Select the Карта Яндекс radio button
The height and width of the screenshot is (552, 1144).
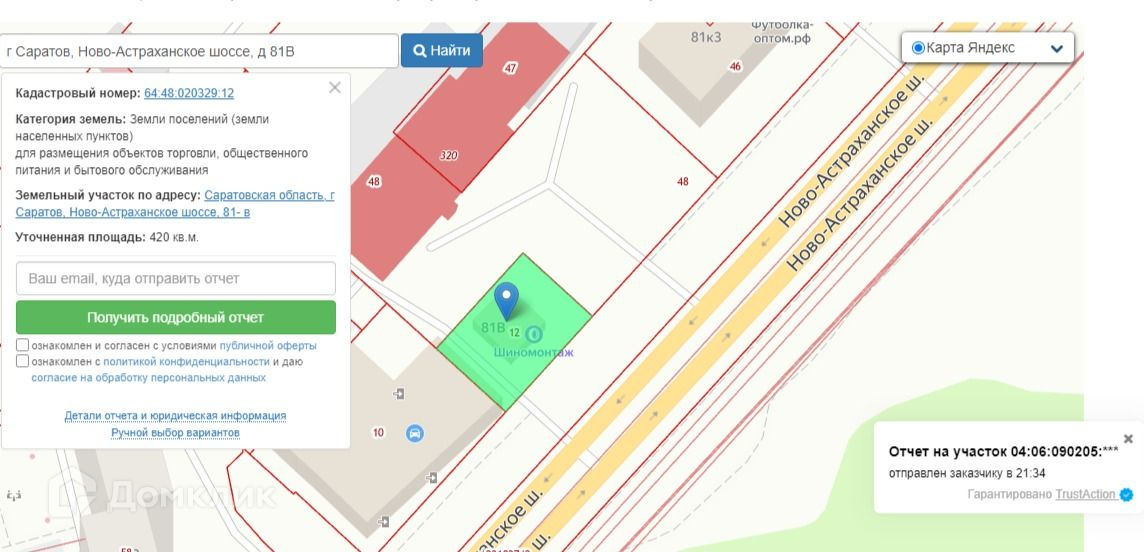point(918,48)
